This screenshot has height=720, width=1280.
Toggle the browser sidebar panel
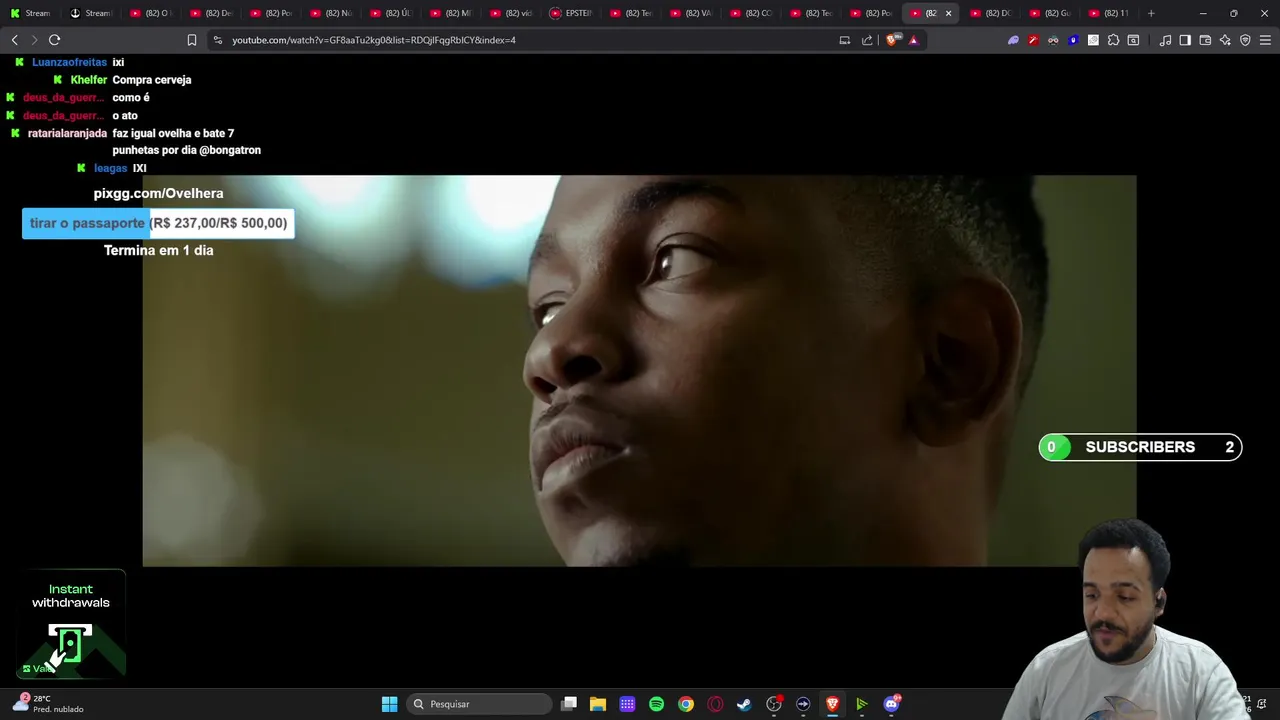coord(1185,40)
